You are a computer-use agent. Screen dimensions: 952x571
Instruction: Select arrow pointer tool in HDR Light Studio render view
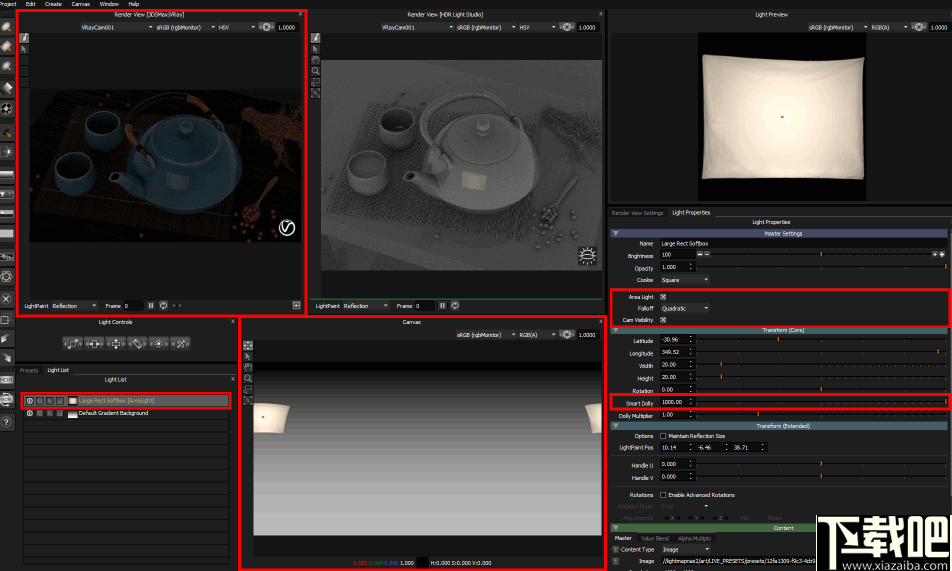tap(316, 49)
